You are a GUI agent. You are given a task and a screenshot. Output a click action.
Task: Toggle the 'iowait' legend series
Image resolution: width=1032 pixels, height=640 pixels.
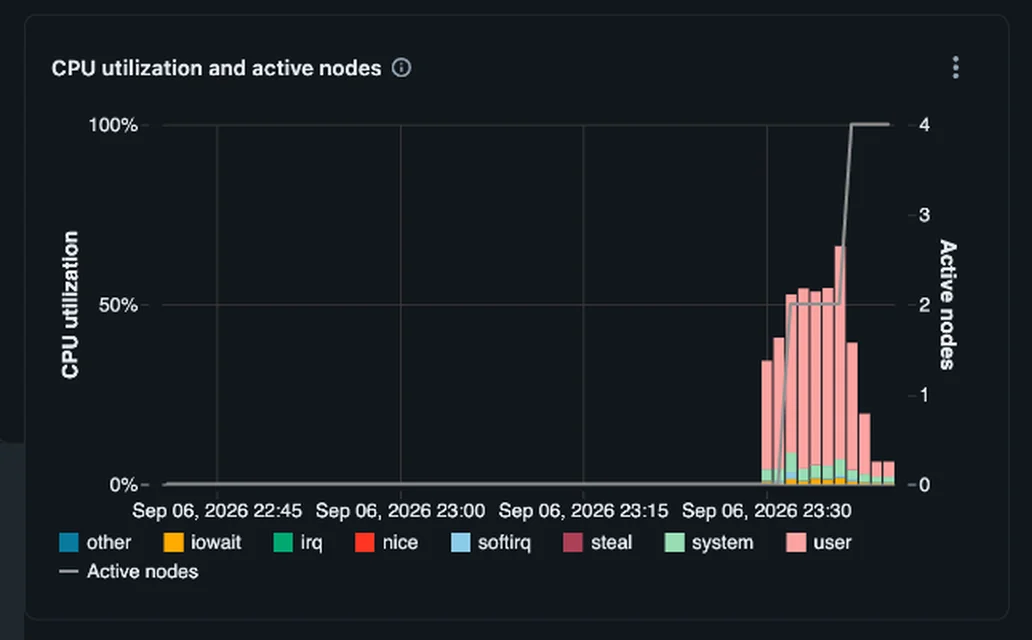(x=202, y=543)
